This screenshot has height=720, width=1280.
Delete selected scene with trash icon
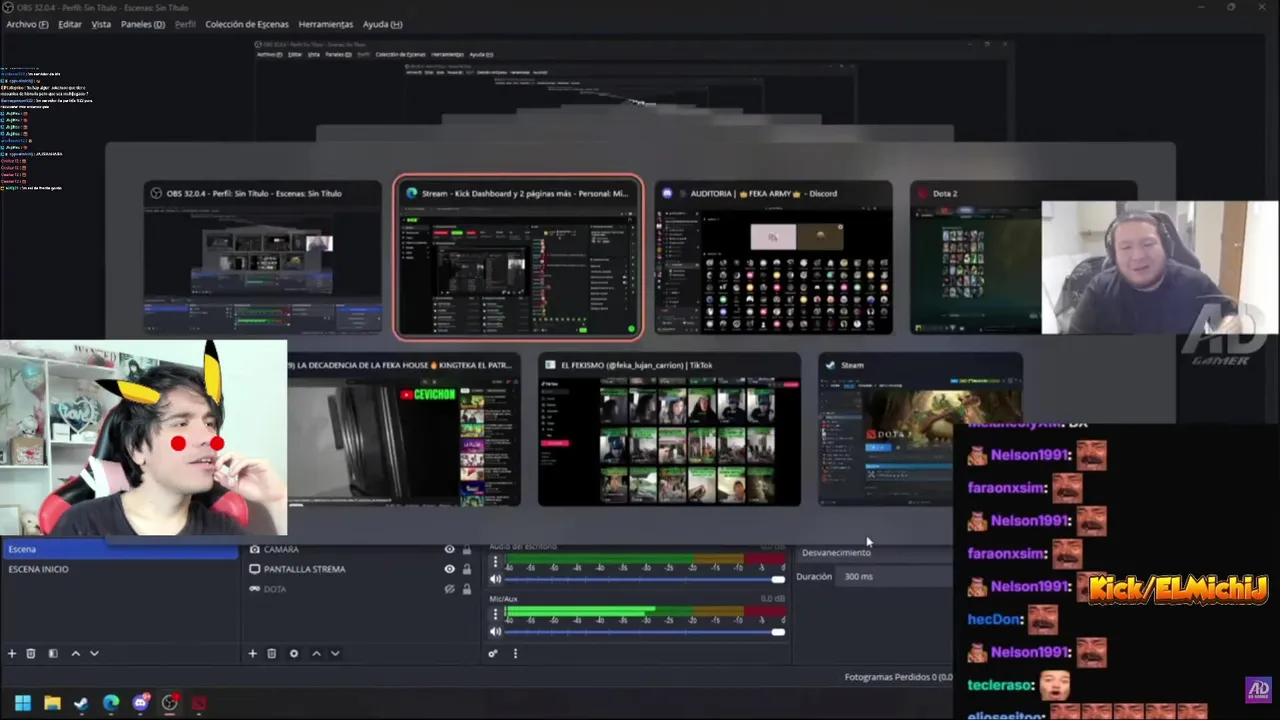(x=31, y=653)
